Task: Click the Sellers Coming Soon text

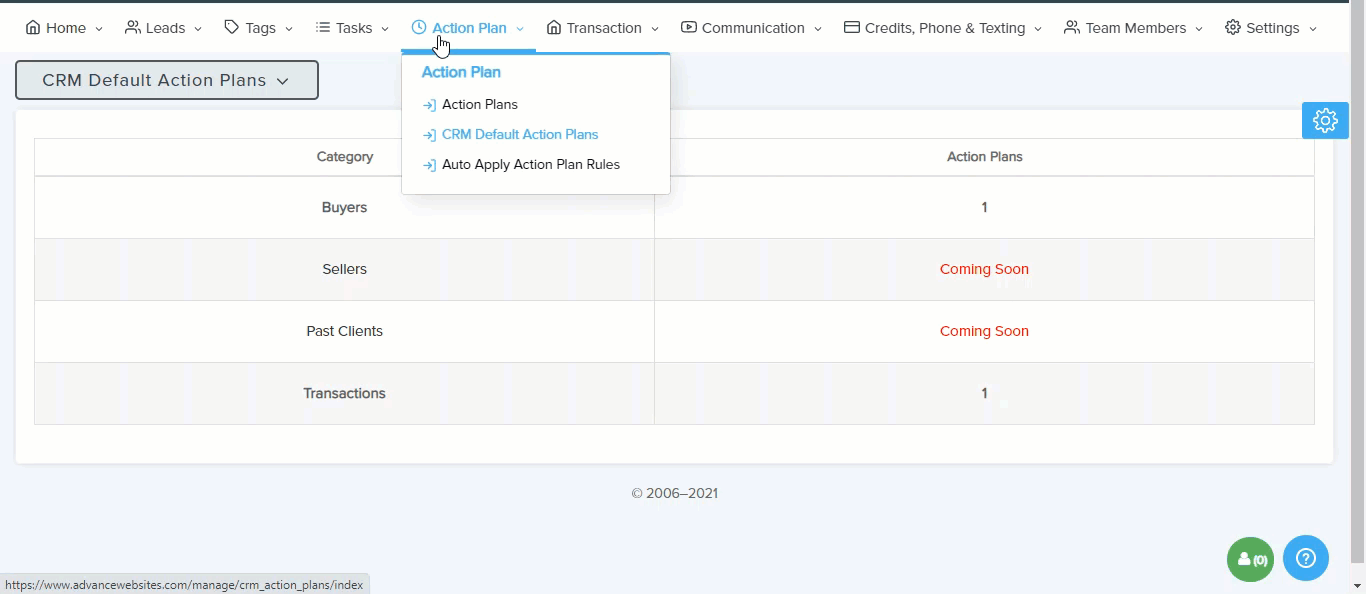Action: (x=984, y=269)
